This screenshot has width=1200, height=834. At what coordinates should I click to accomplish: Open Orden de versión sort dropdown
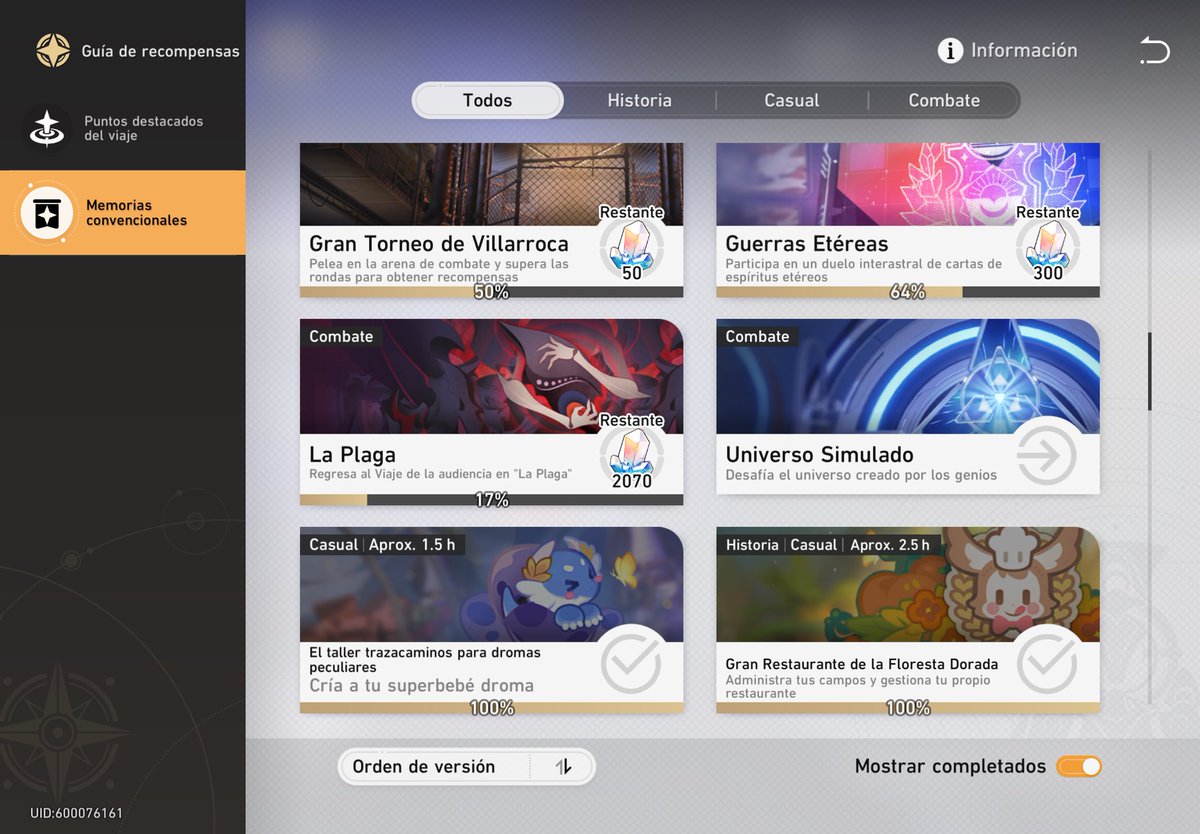tap(466, 767)
